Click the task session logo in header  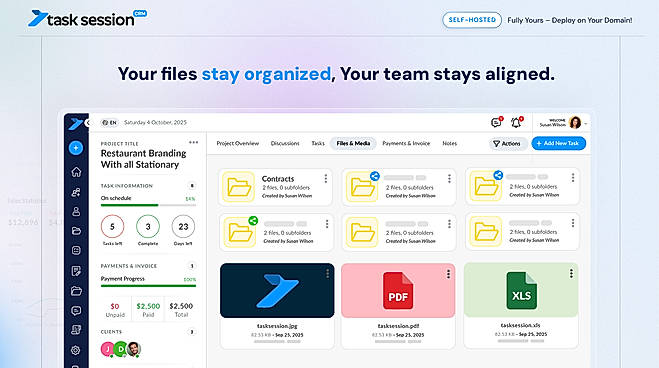coord(87,19)
